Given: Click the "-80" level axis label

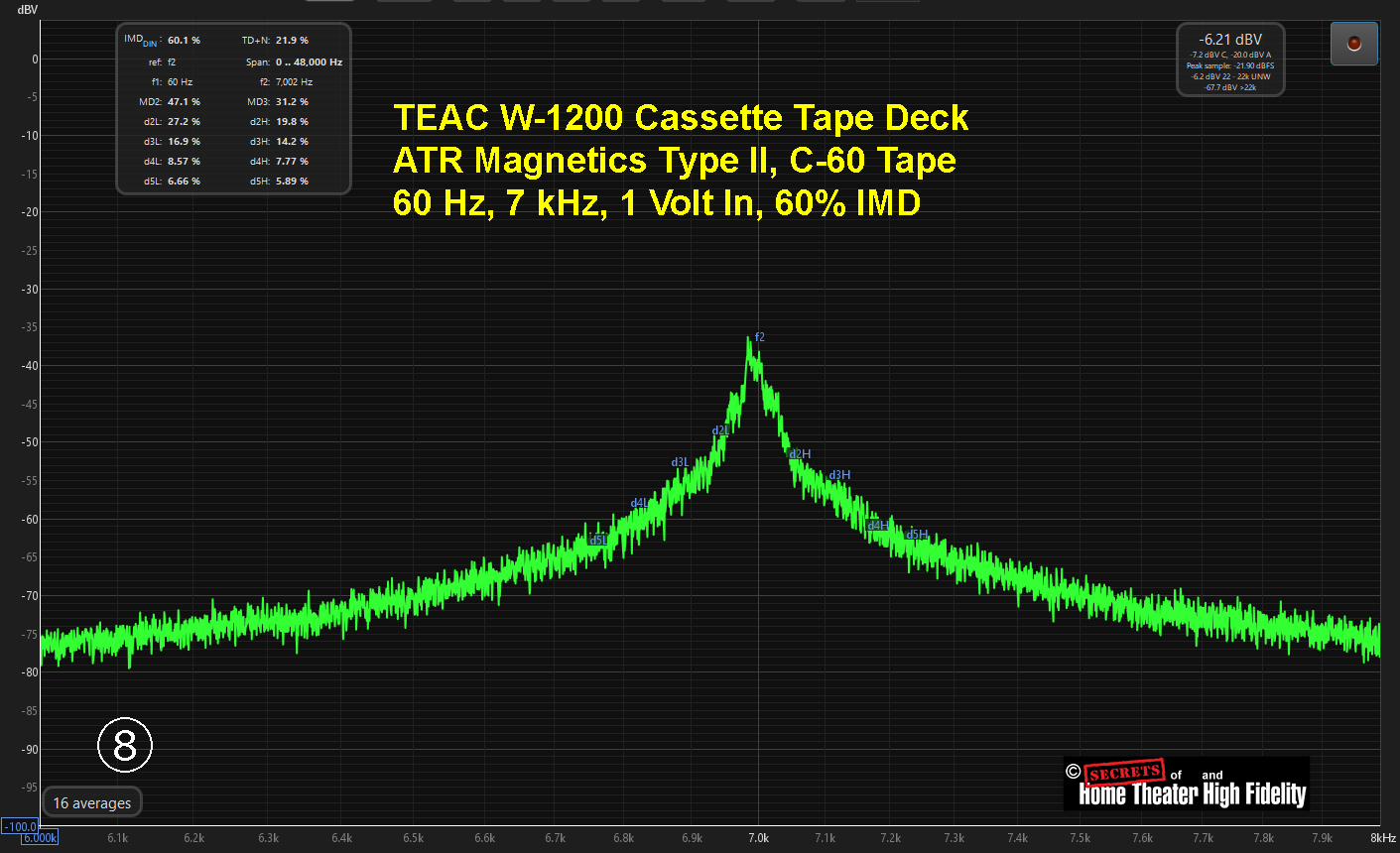Looking at the screenshot, I should 30,672.
